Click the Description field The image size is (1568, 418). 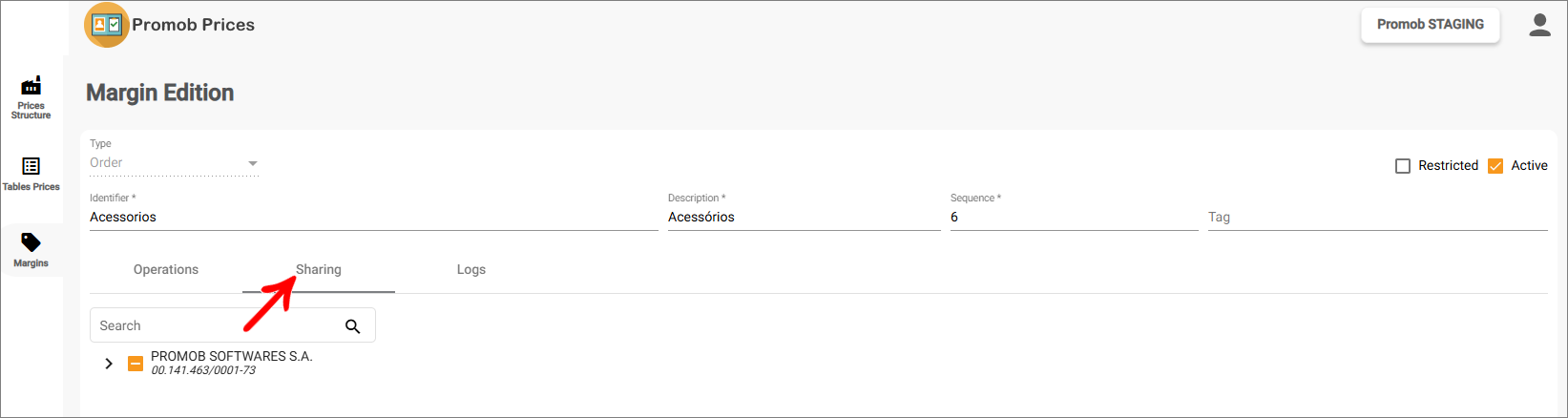(804, 218)
